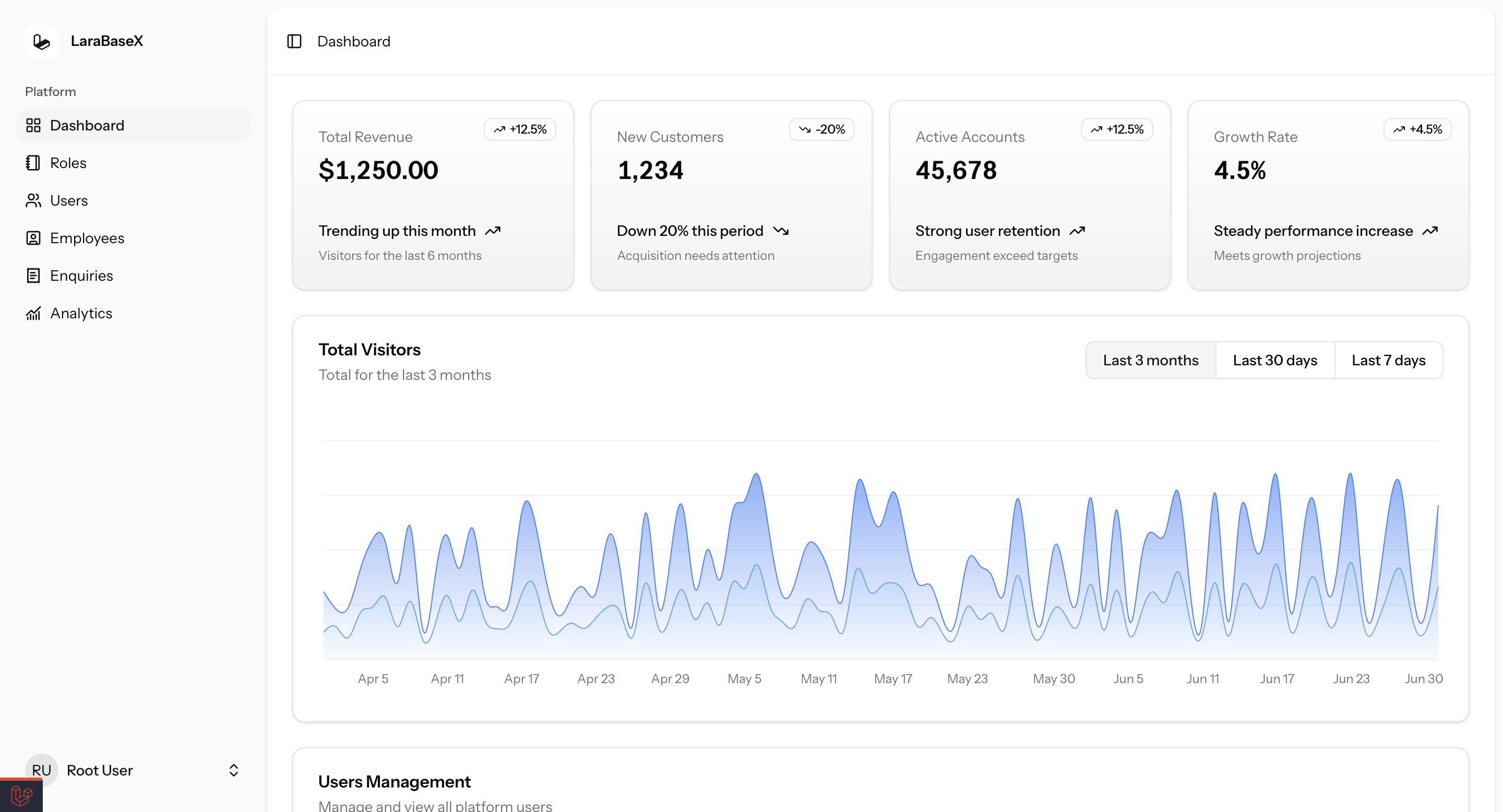Screen dimensions: 1503x812
Task: Click the trending-up arrow beside Trending up this month
Action: tap(493, 231)
